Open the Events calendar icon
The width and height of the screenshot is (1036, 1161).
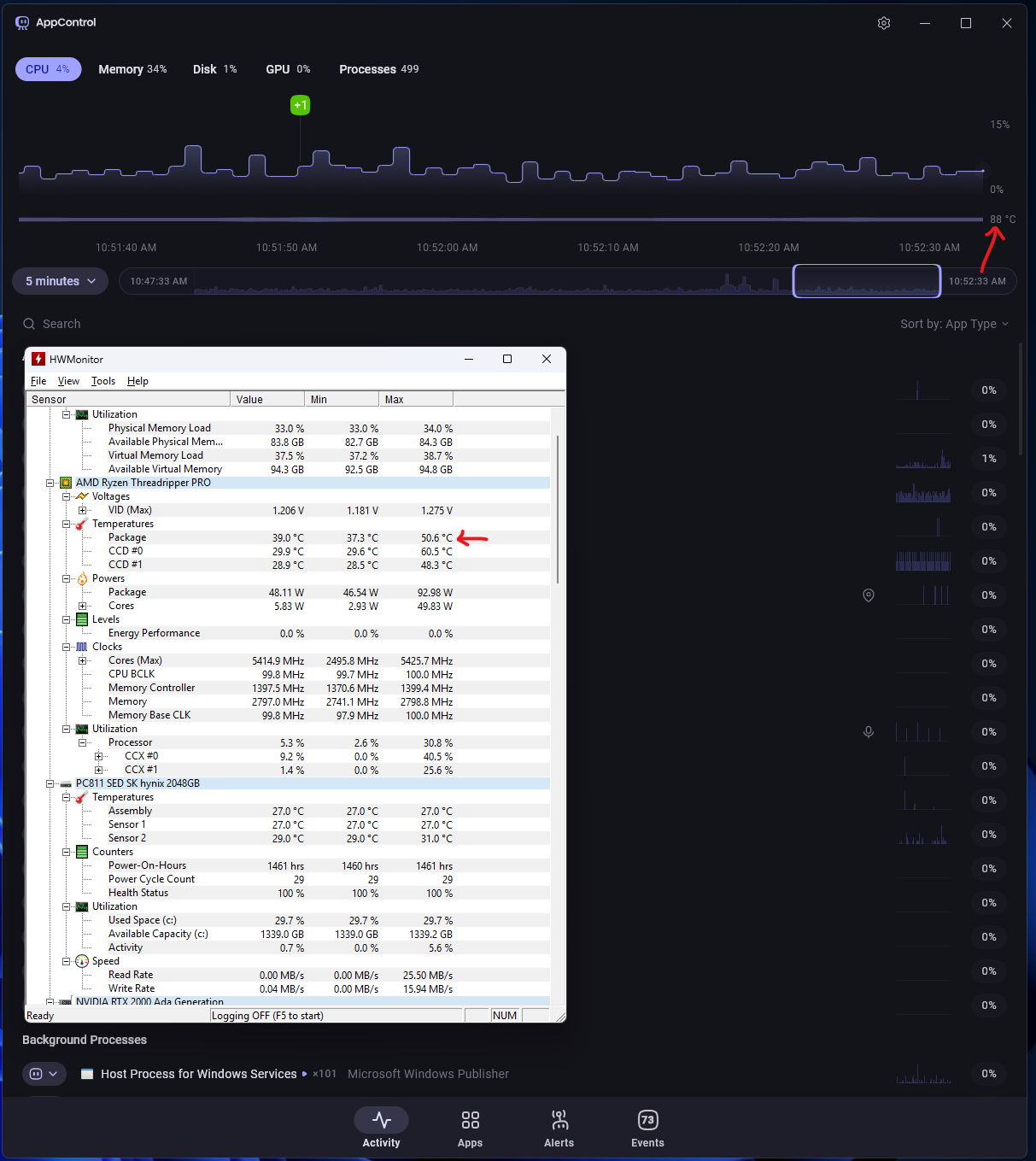point(647,1120)
